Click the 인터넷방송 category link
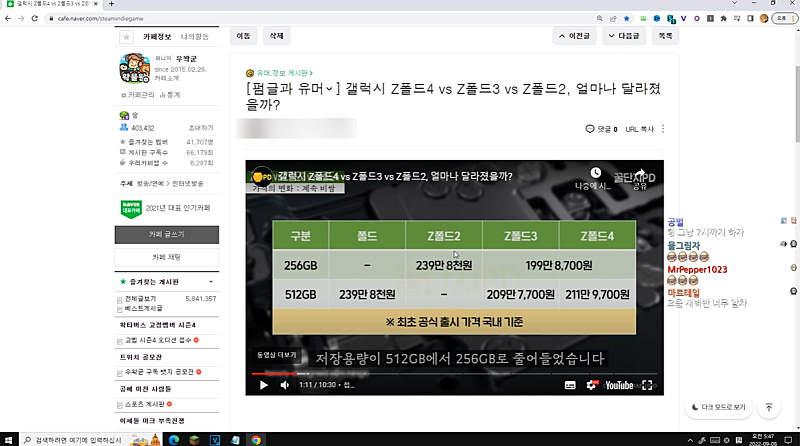 pos(187,183)
